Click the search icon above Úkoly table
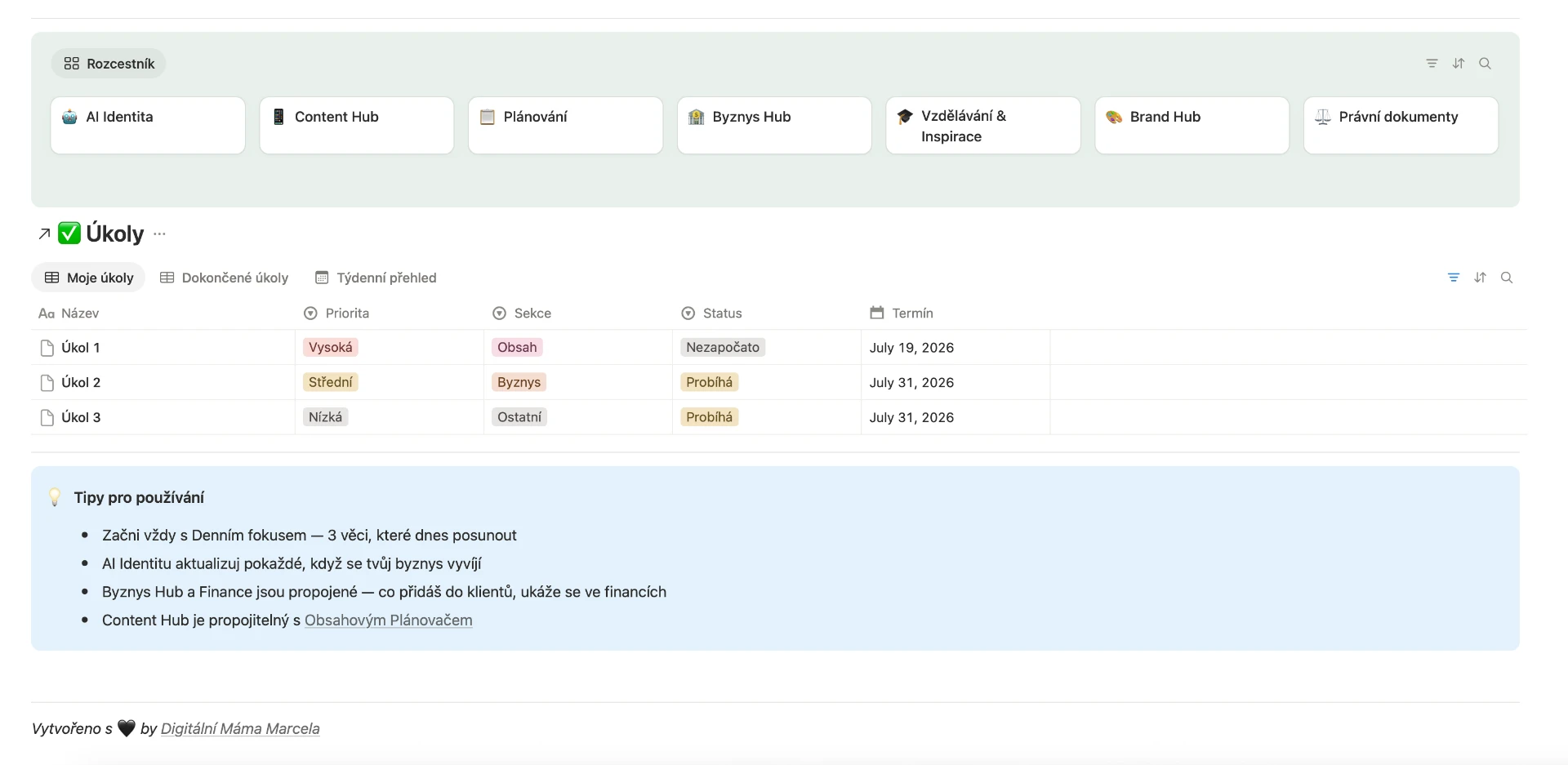Screen dimensions: 1568x765 tap(1507, 278)
